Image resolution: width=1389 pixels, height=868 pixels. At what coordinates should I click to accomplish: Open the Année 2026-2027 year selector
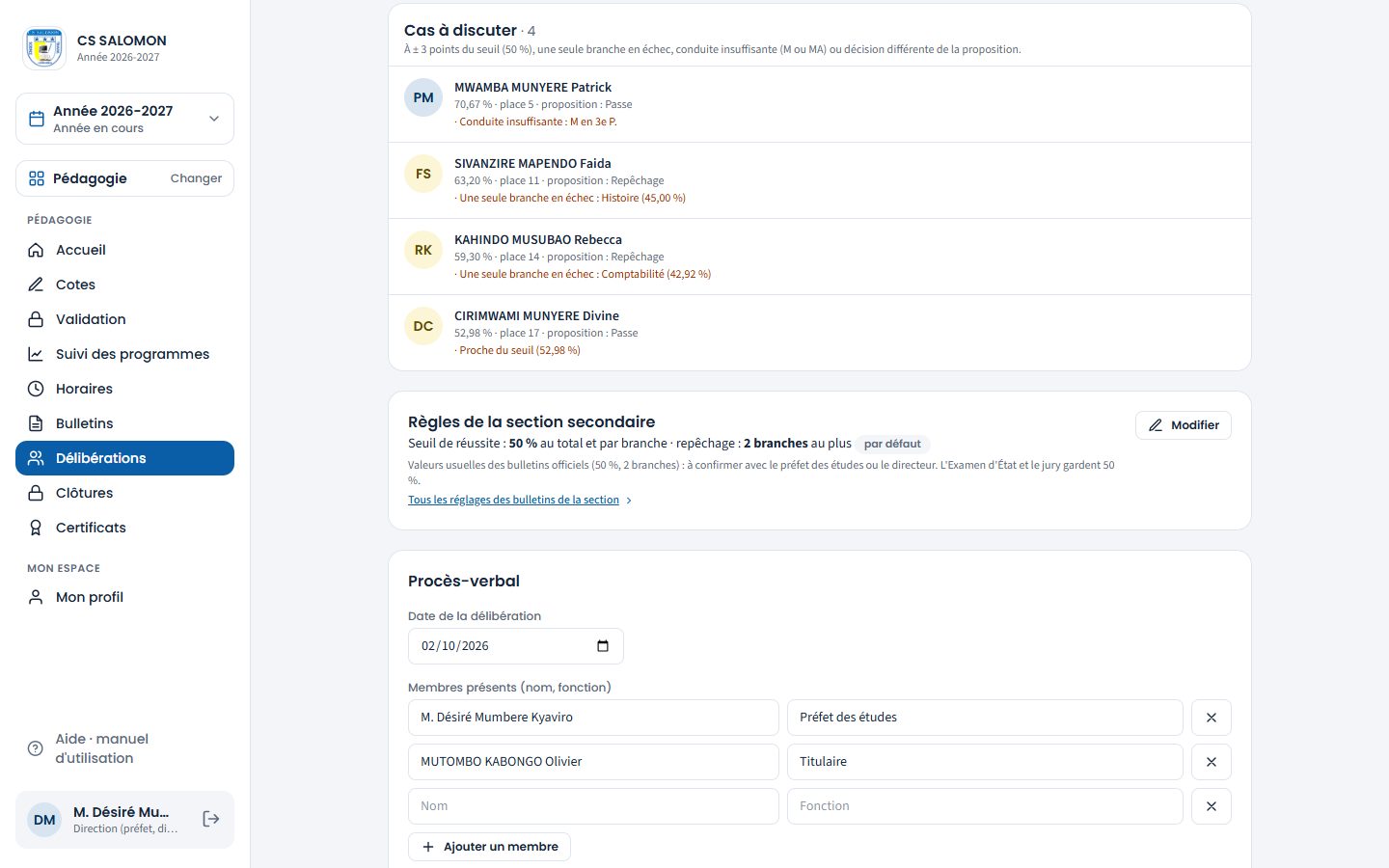[124, 119]
